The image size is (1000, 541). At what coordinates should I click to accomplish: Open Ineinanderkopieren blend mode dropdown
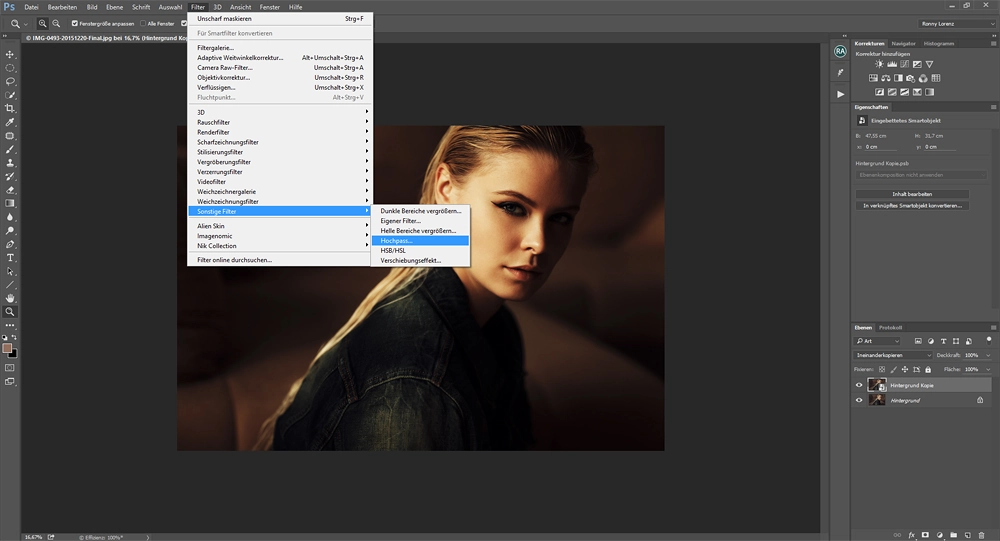click(892, 355)
